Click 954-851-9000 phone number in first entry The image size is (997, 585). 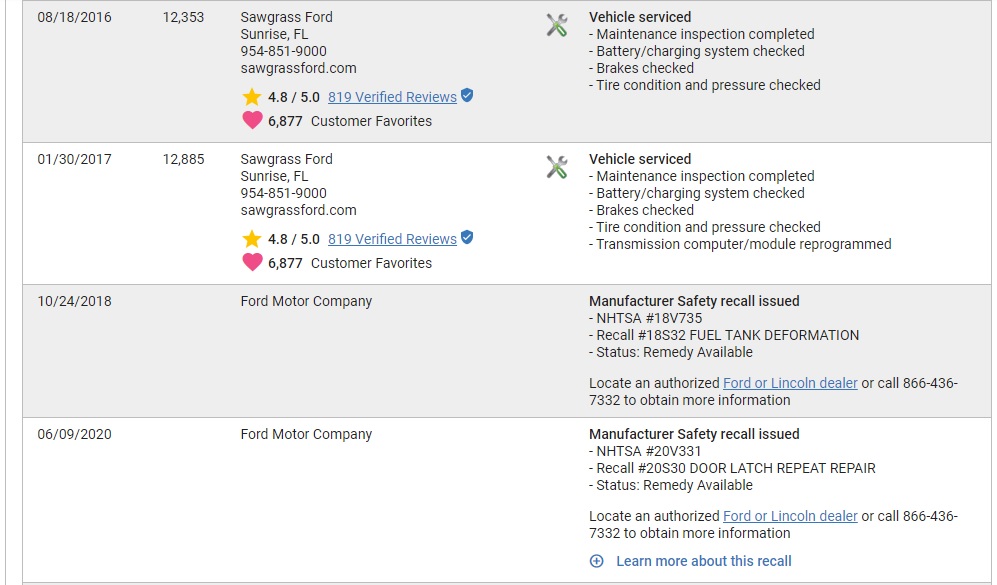pos(284,51)
